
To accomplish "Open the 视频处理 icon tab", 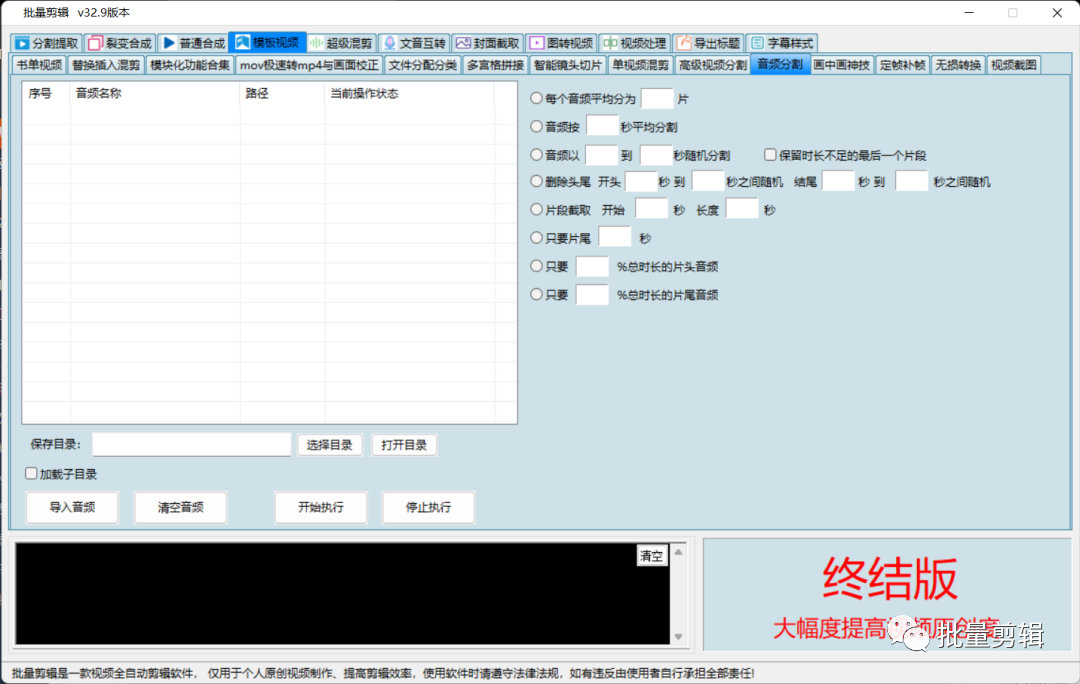I will tap(634, 43).
